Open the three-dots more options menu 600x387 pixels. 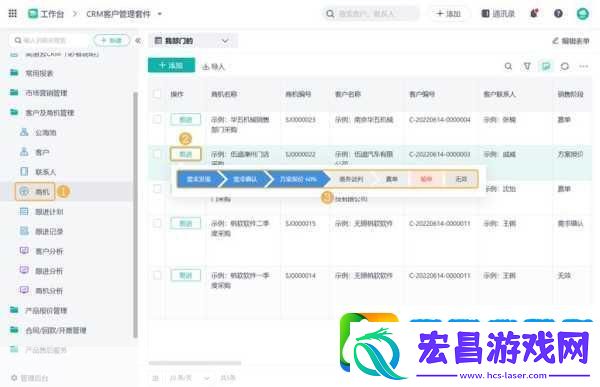(584, 66)
